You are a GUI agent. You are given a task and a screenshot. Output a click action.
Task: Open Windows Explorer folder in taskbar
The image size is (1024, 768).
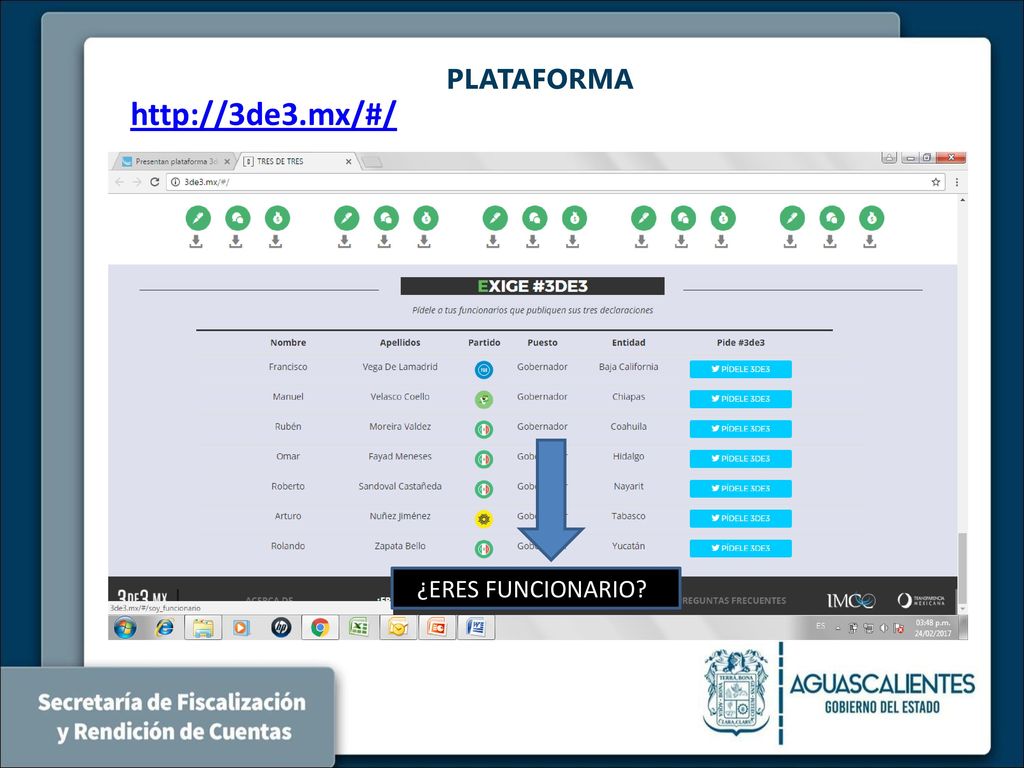(x=203, y=628)
